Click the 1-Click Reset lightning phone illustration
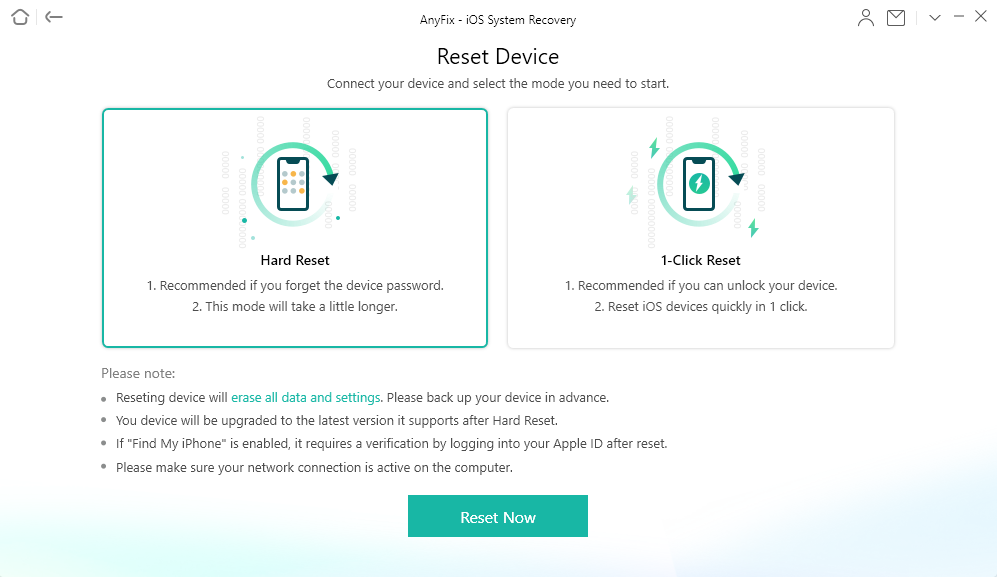The image size is (997, 577). 700,183
